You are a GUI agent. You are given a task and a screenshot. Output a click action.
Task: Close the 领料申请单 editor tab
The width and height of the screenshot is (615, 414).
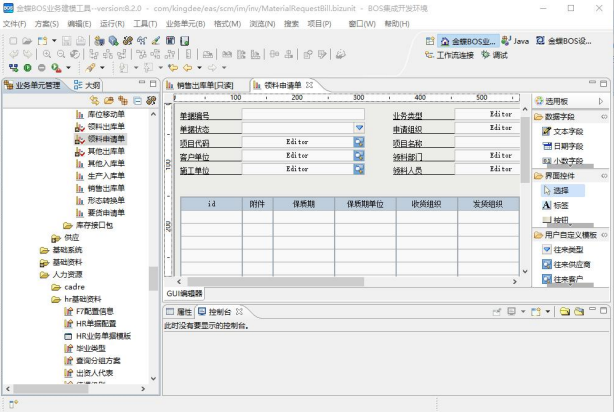(x=309, y=85)
